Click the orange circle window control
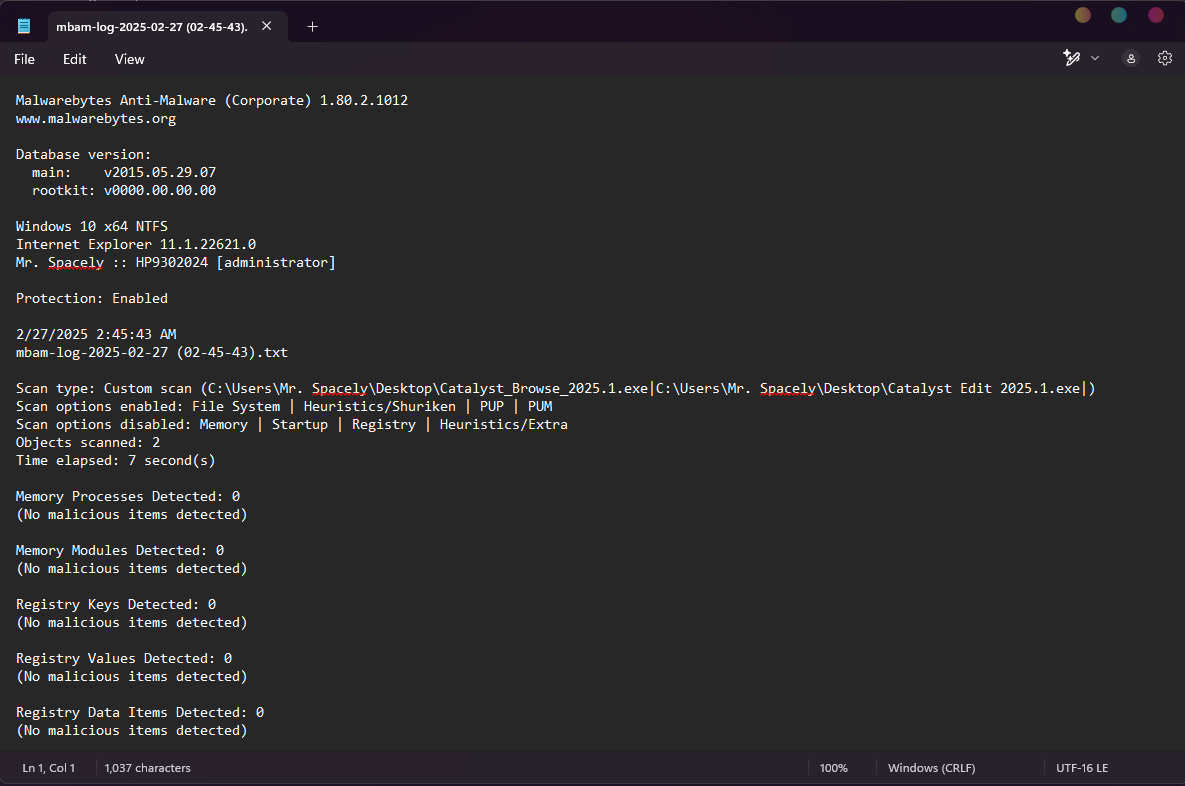This screenshot has height=786, width=1185. (x=1083, y=15)
